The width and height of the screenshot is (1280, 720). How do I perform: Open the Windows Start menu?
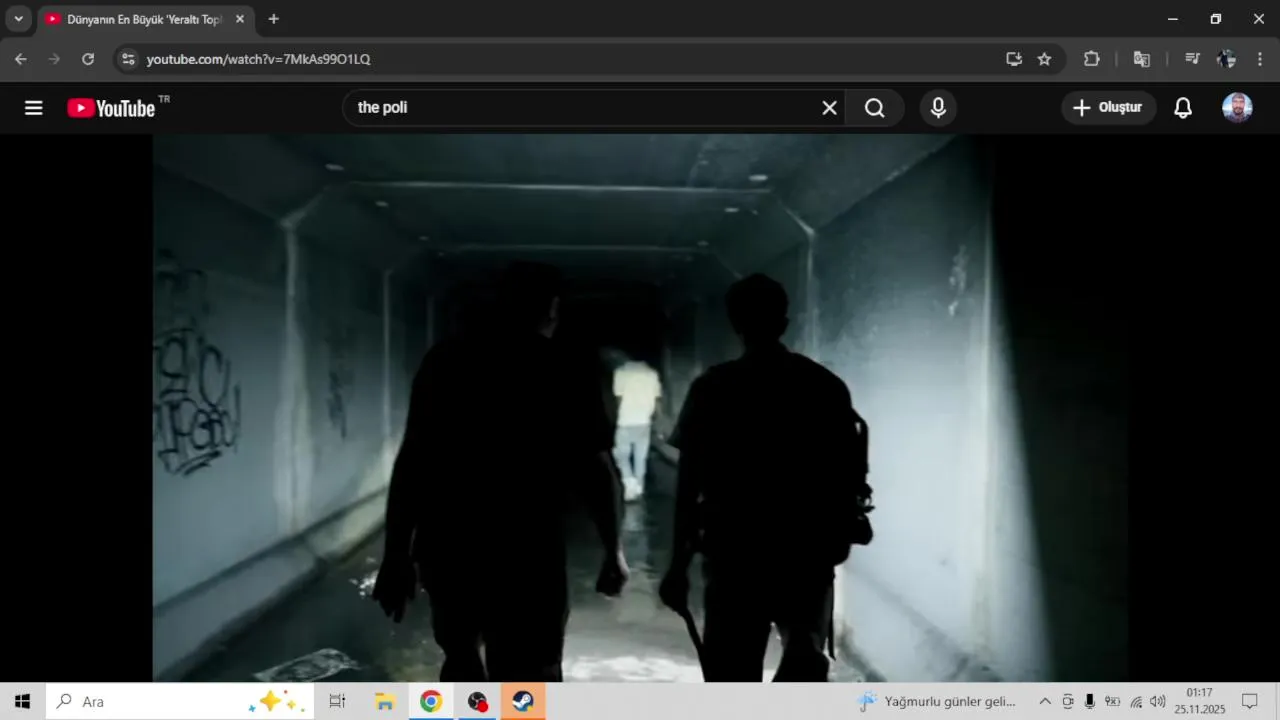pos(22,701)
